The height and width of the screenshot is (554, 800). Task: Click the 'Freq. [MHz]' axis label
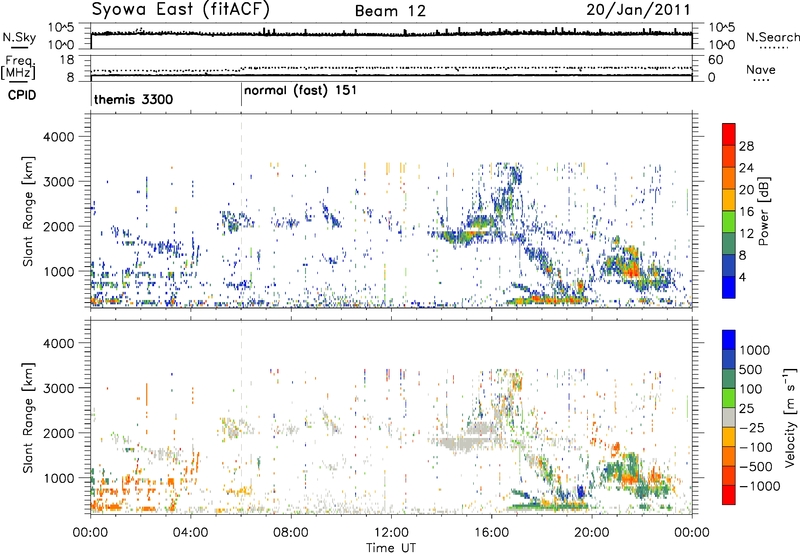click(18, 67)
